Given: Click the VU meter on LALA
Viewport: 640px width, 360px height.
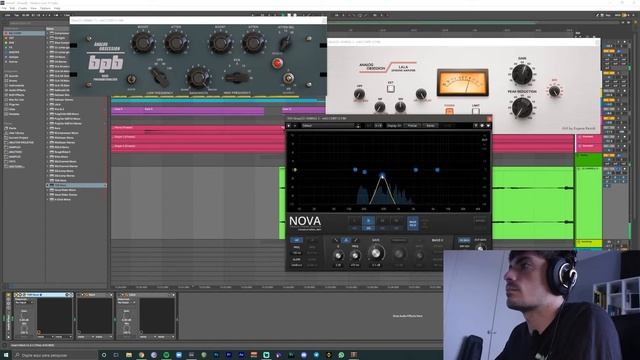Looking at the screenshot, I should pyautogui.click(x=463, y=82).
